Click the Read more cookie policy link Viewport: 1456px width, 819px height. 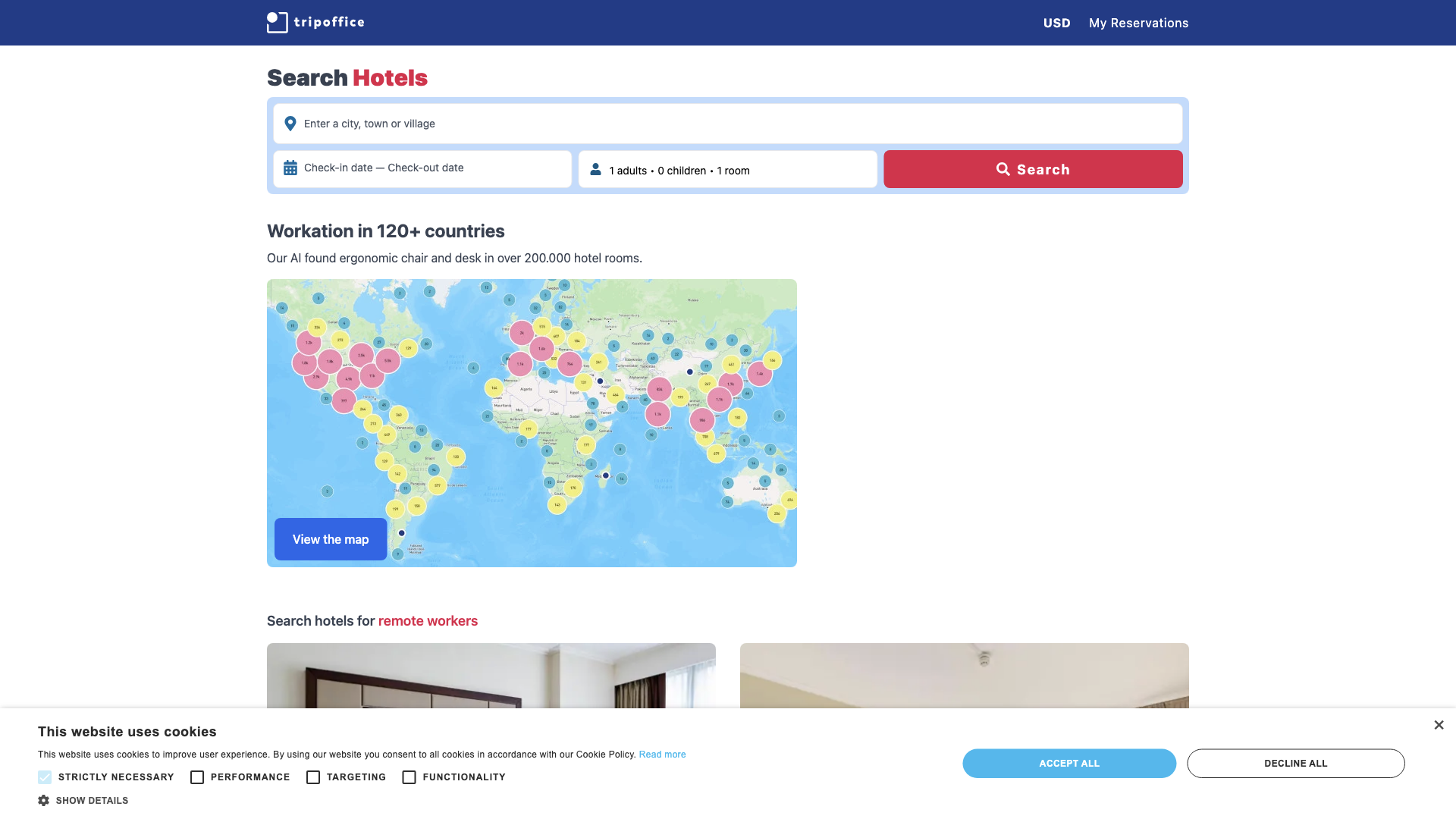(661, 754)
